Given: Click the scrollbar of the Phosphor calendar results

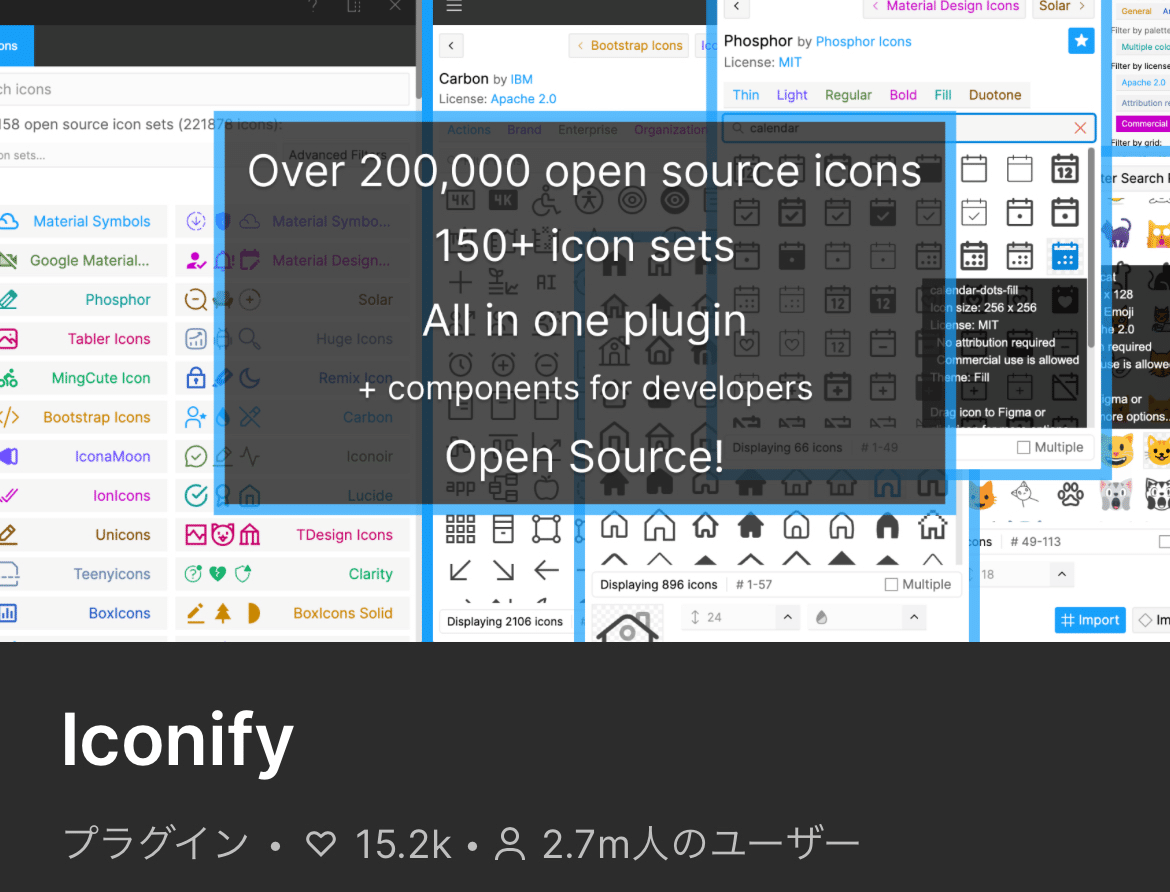Looking at the screenshot, I should pos(1091,248).
